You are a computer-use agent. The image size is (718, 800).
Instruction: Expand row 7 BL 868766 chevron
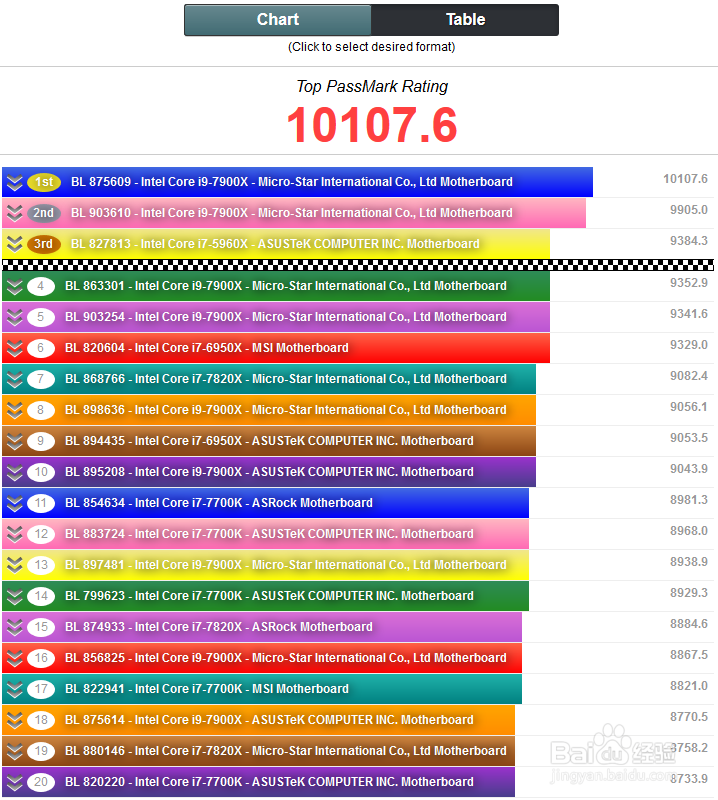15,379
